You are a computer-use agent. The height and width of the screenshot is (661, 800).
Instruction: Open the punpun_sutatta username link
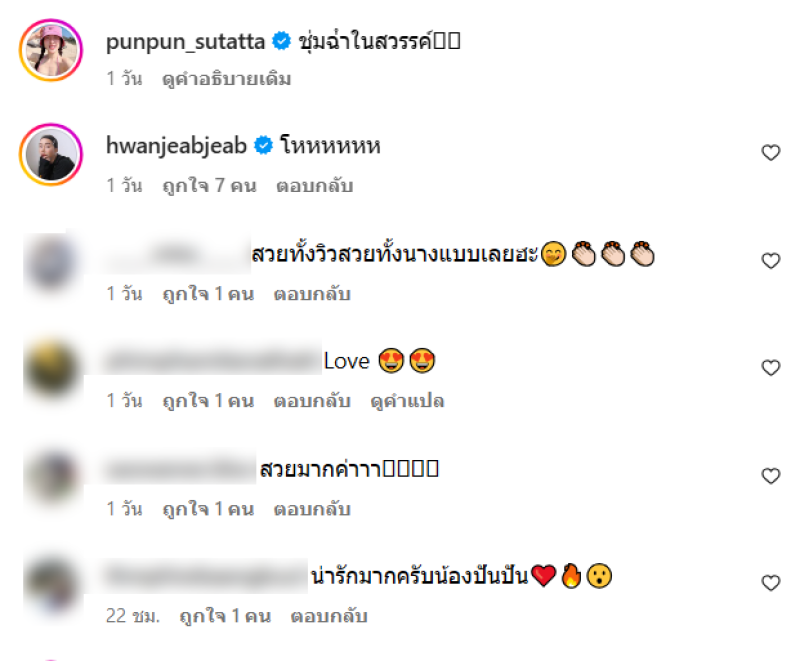point(185,42)
